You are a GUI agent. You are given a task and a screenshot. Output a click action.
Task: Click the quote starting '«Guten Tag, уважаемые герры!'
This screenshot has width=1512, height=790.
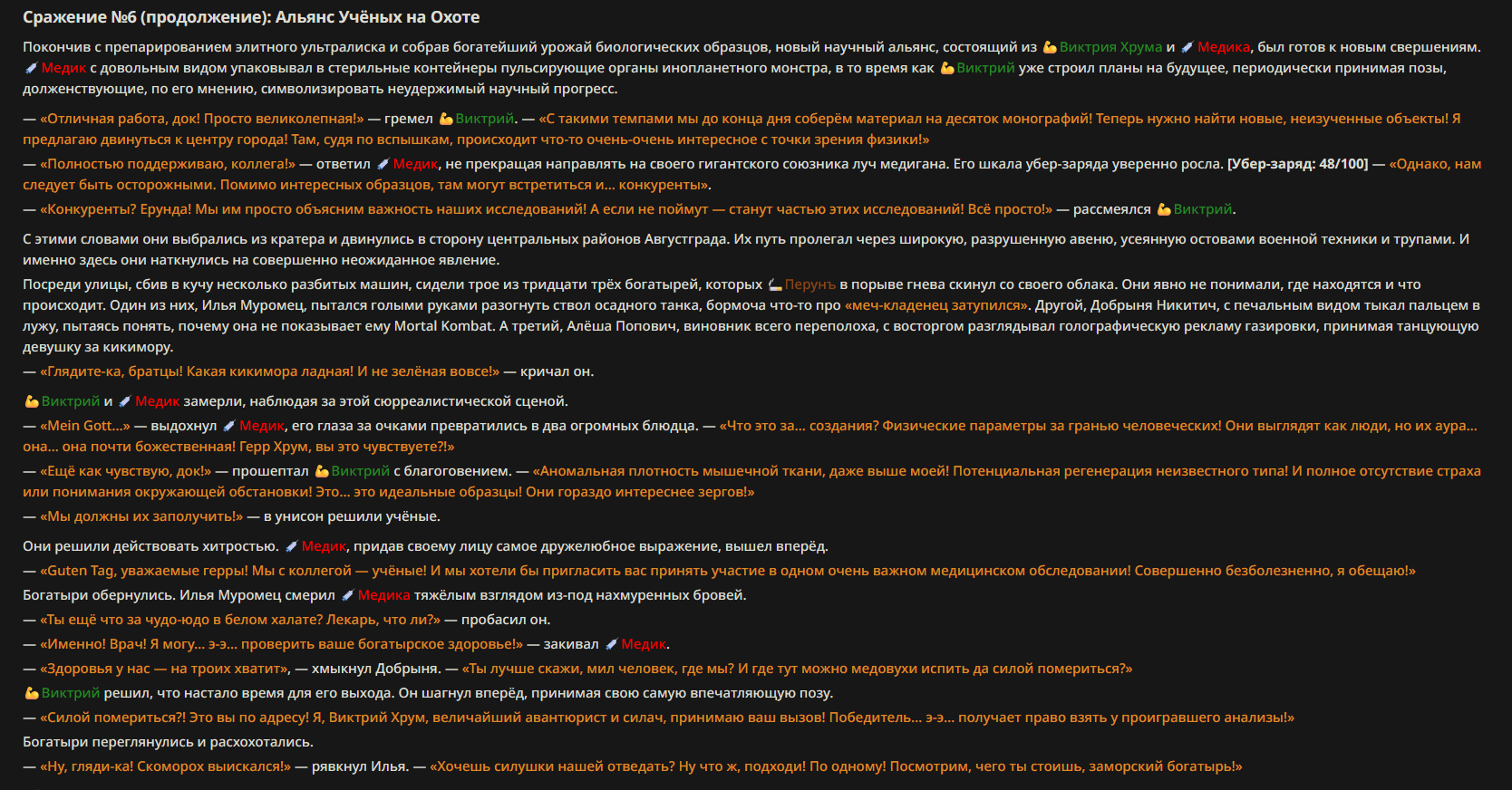pyautogui.click(x=728, y=571)
